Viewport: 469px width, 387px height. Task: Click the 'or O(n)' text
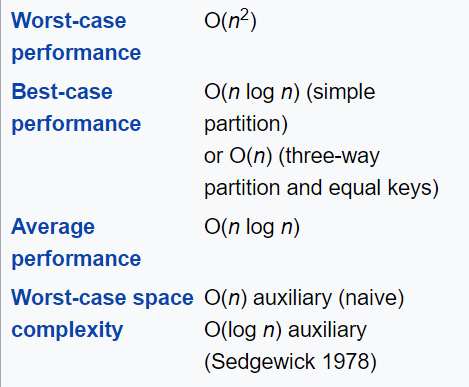(x=238, y=156)
